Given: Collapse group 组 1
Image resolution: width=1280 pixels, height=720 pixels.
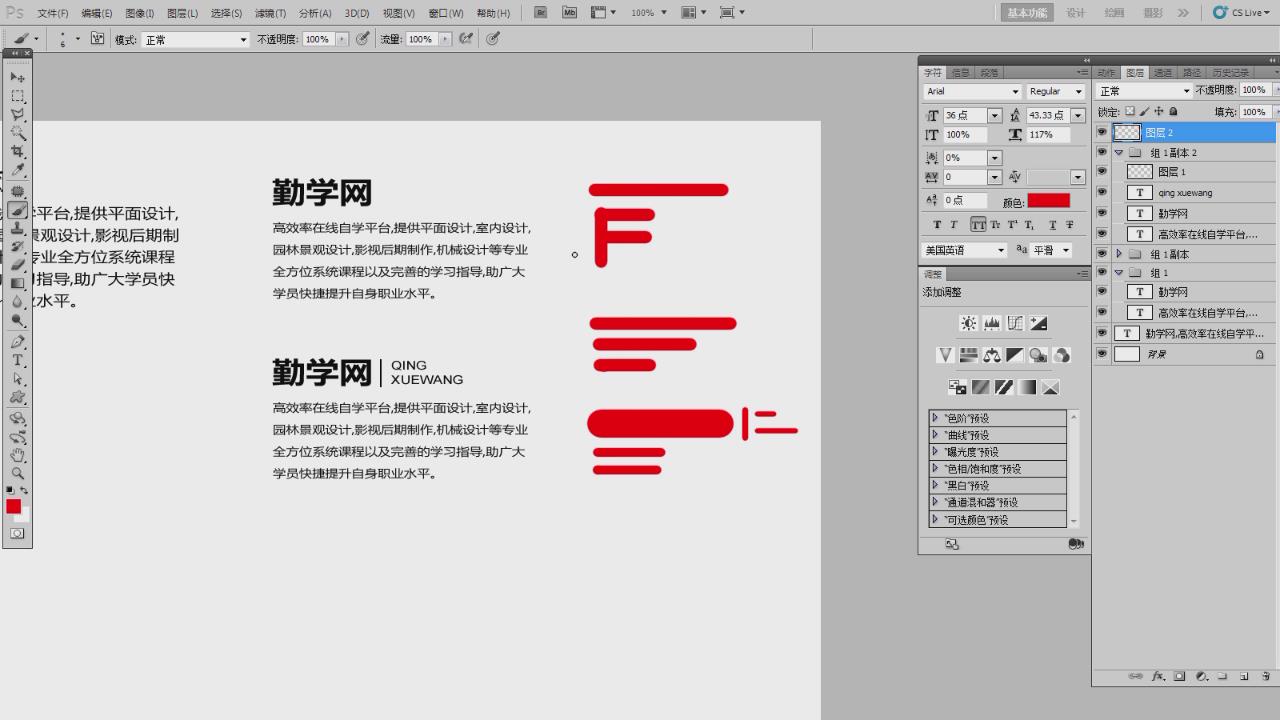Looking at the screenshot, I should pos(1119,273).
